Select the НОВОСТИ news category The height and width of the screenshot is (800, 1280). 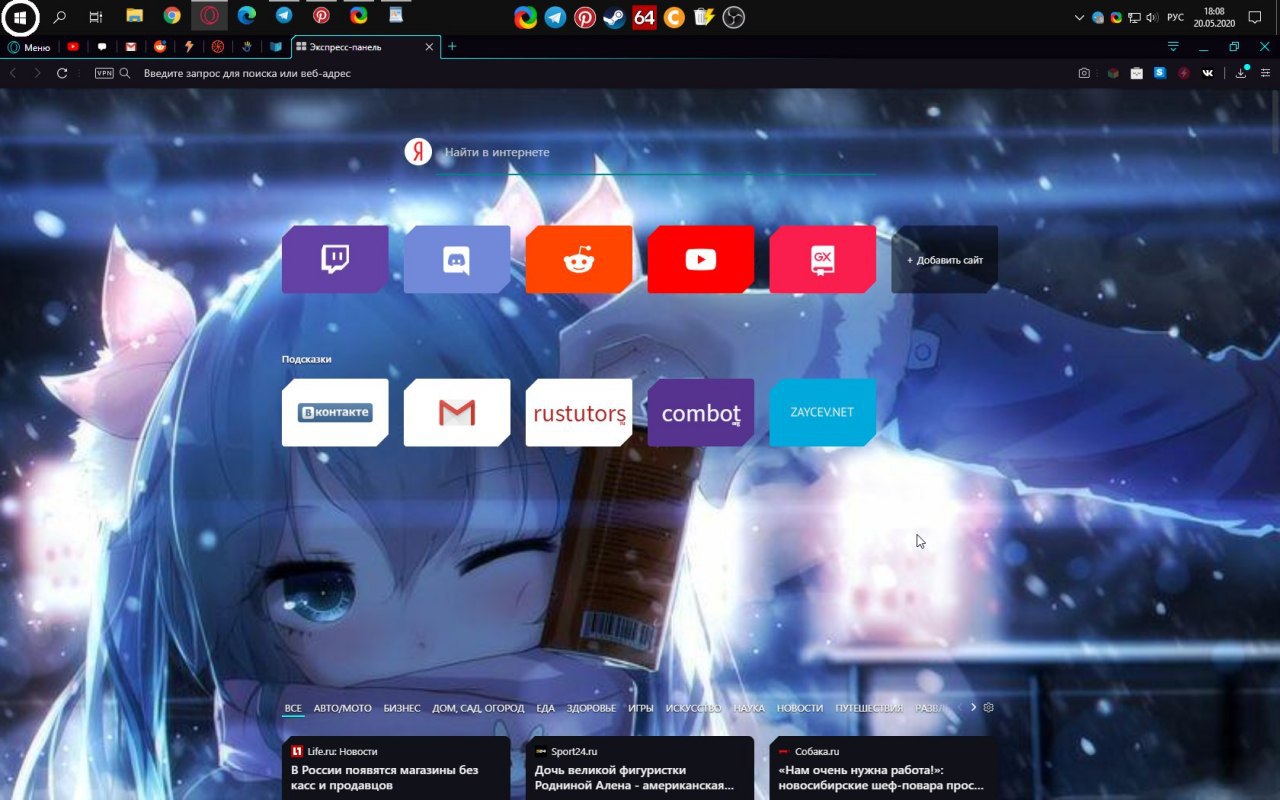800,708
